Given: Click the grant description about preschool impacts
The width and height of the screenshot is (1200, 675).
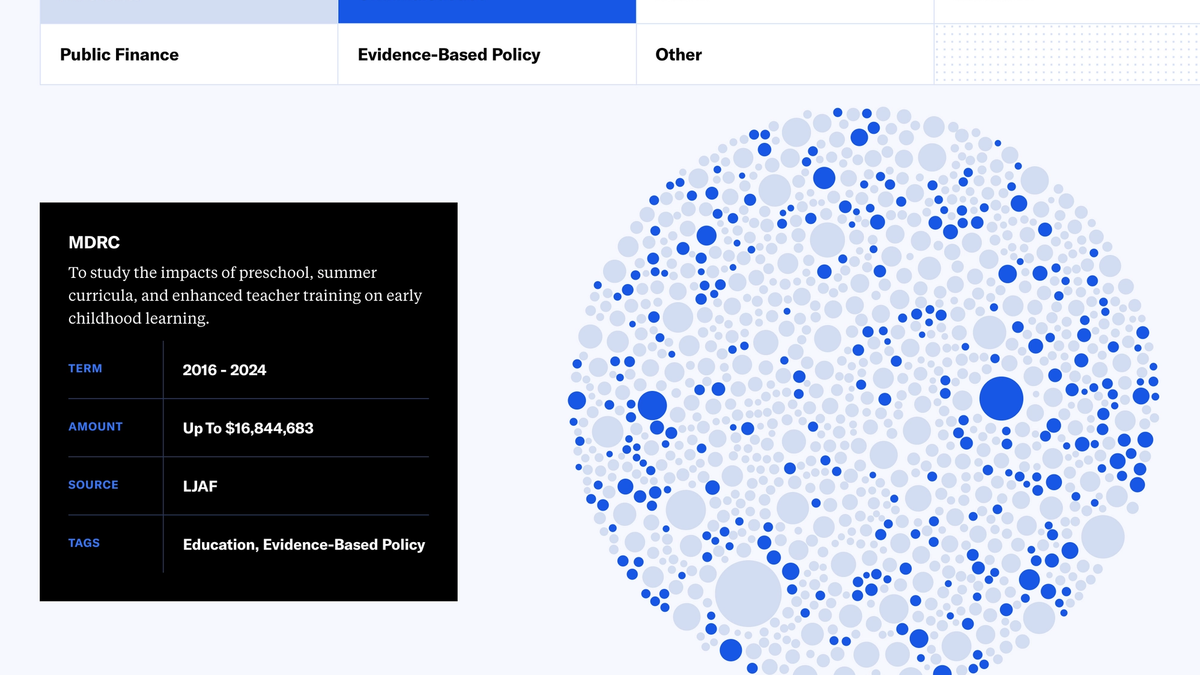Looking at the screenshot, I should coord(245,295).
